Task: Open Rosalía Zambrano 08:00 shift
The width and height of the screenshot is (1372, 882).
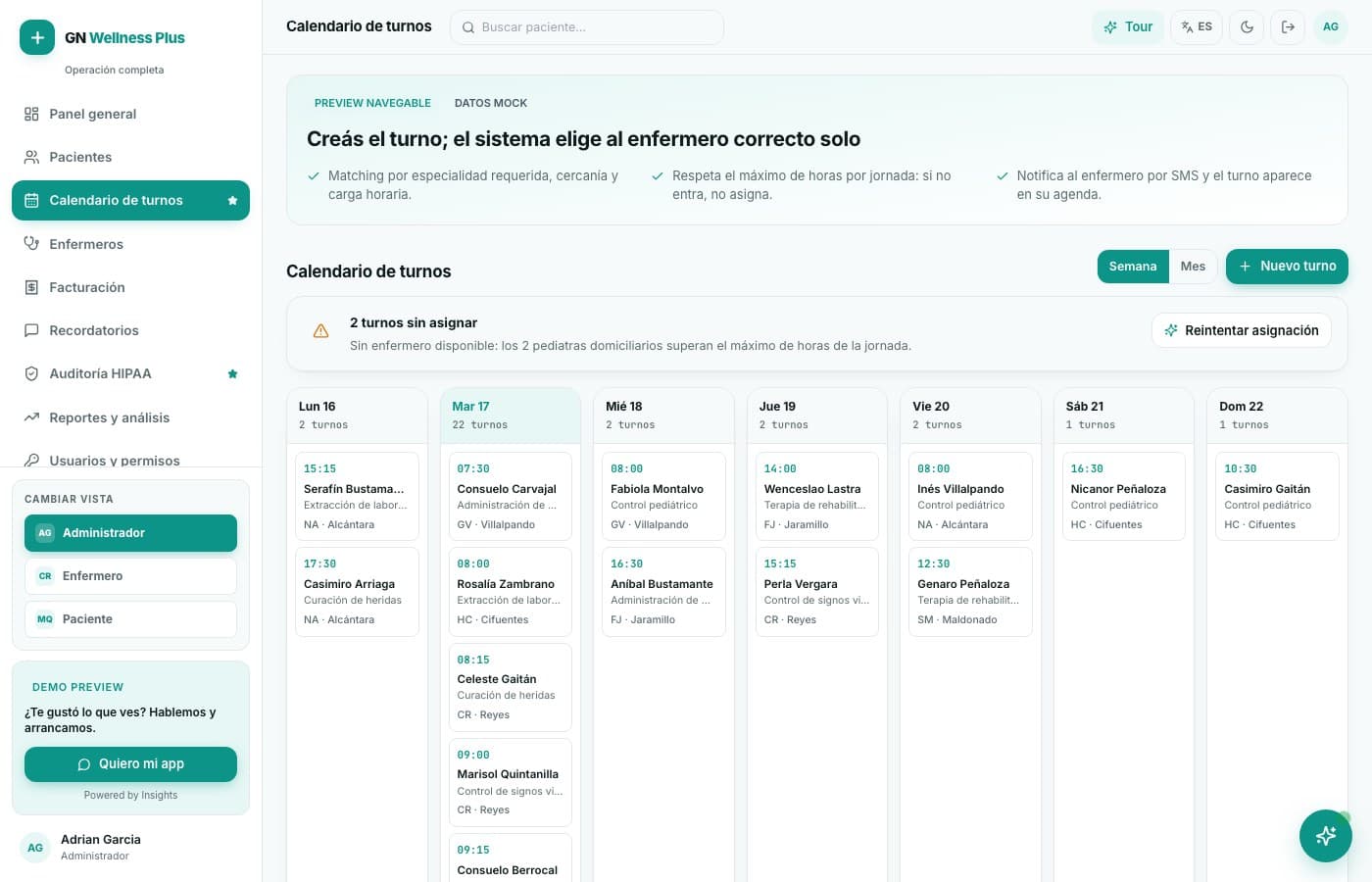Action: (510, 592)
